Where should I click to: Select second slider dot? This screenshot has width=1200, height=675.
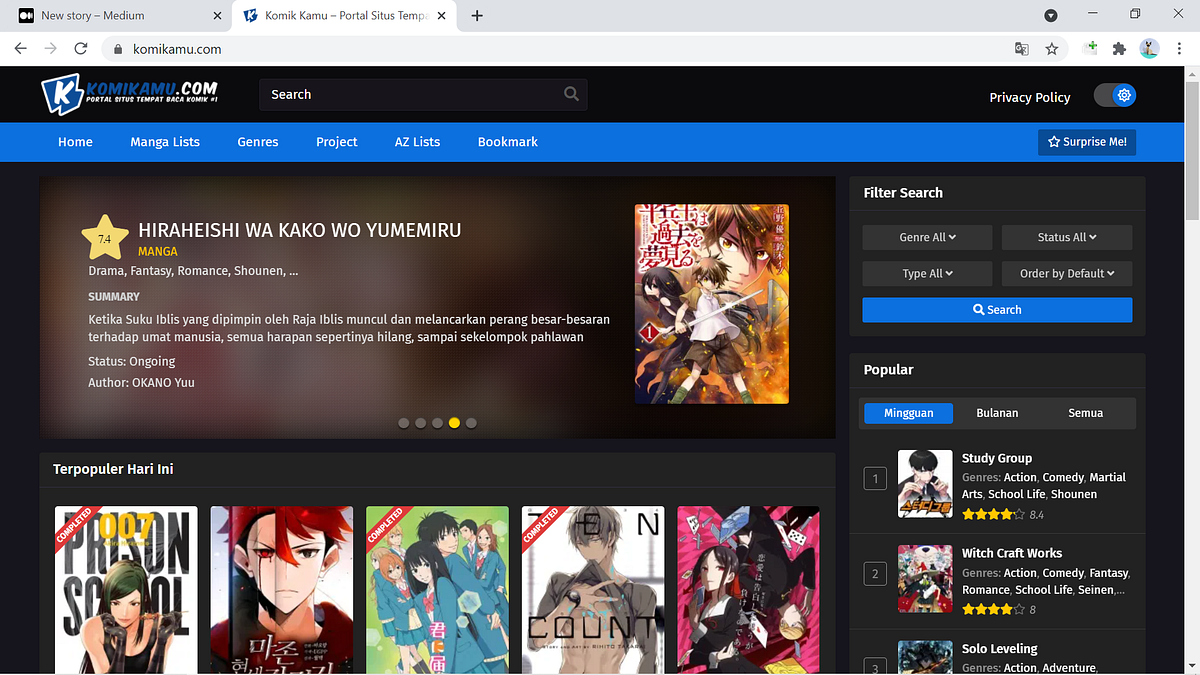coord(421,423)
